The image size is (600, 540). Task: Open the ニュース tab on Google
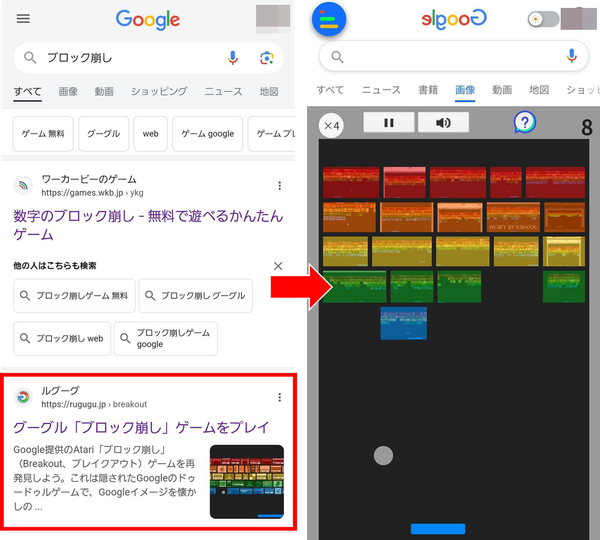(x=223, y=92)
